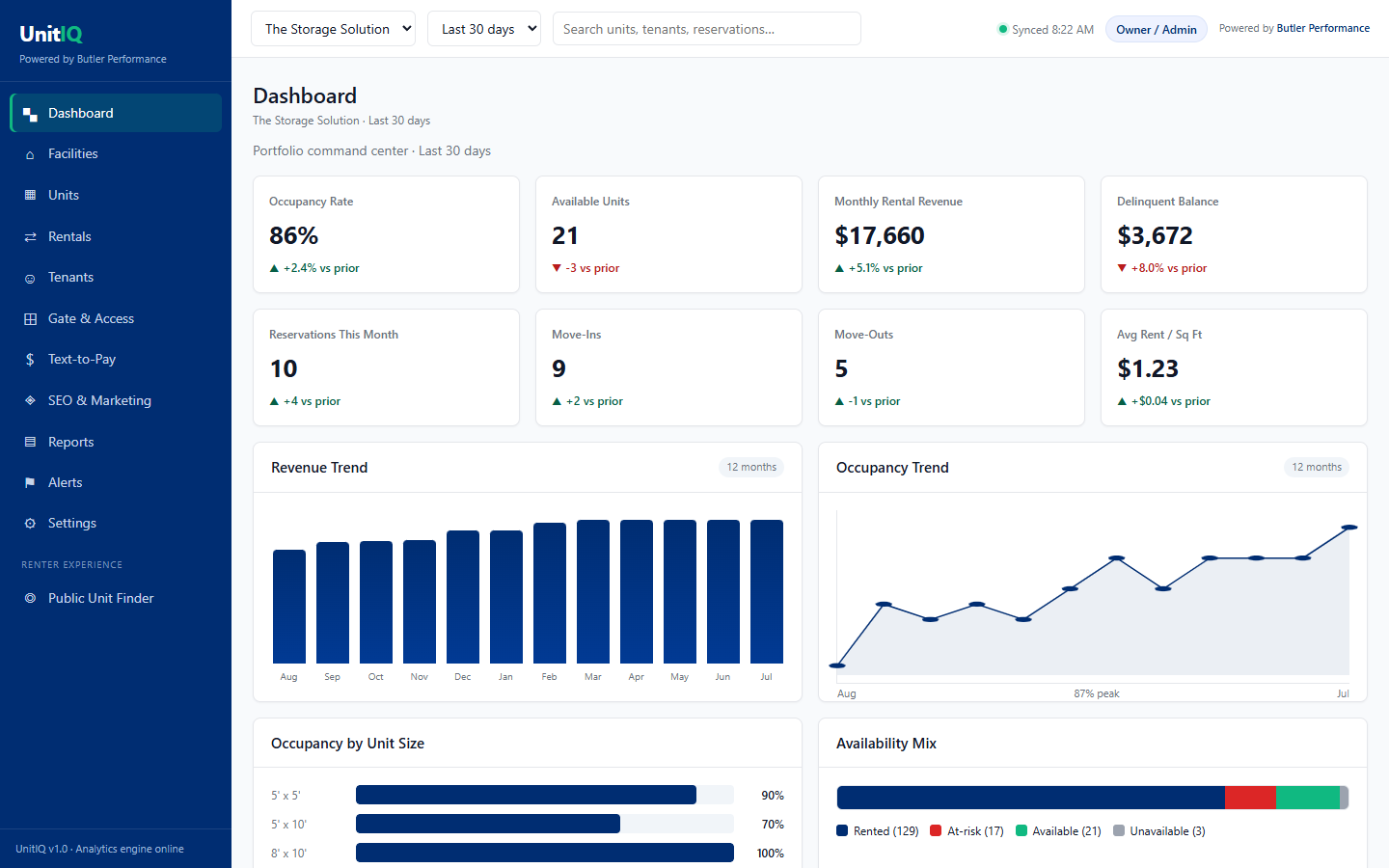
Task: Click the Feb bar in Revenue Trend
Action: pyautogui.click(x=550, y=593)
